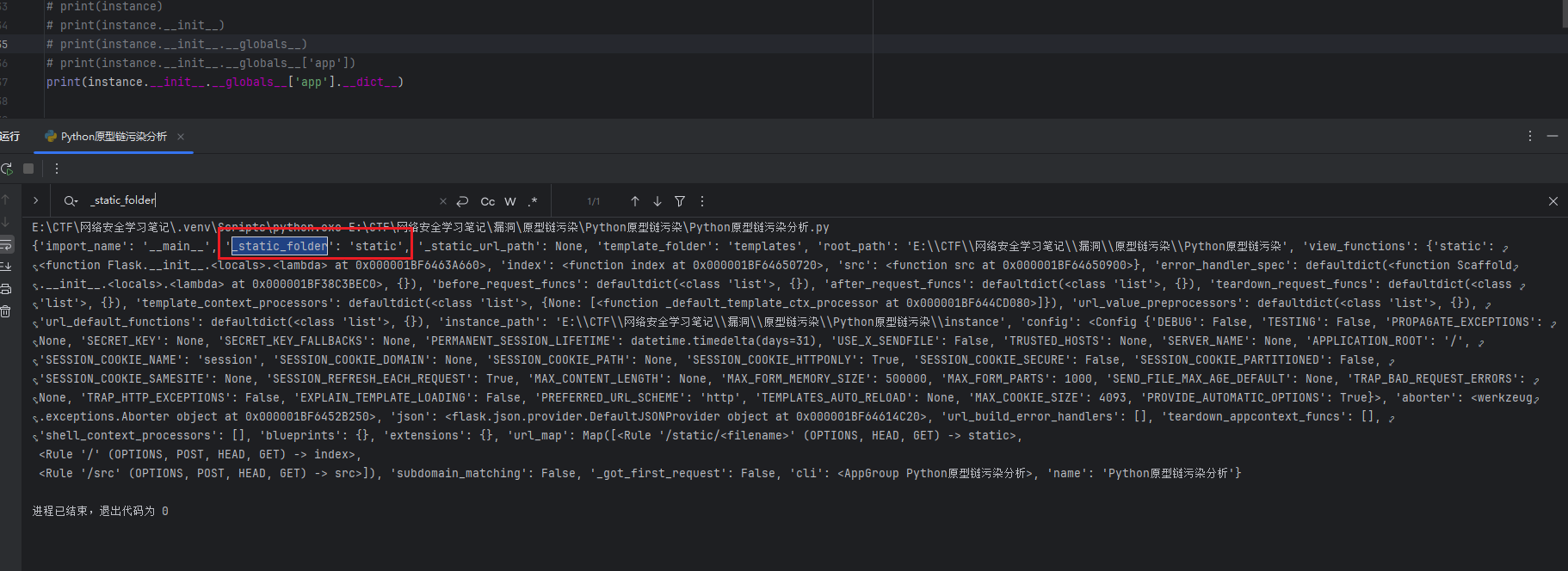Image resolution: width=1568 pixels, height=571 pixels.
Task: Clear the _static_folder search text
Action: coord(443,201)
